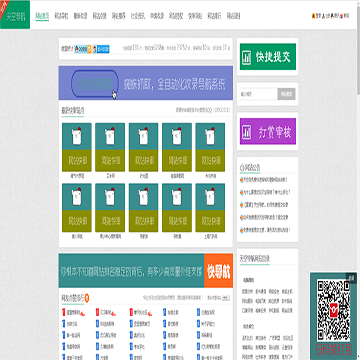Click the green 快捷提交 banner button
The height and width of the screenshot is (360, 360).
click(x=268, y=57)
